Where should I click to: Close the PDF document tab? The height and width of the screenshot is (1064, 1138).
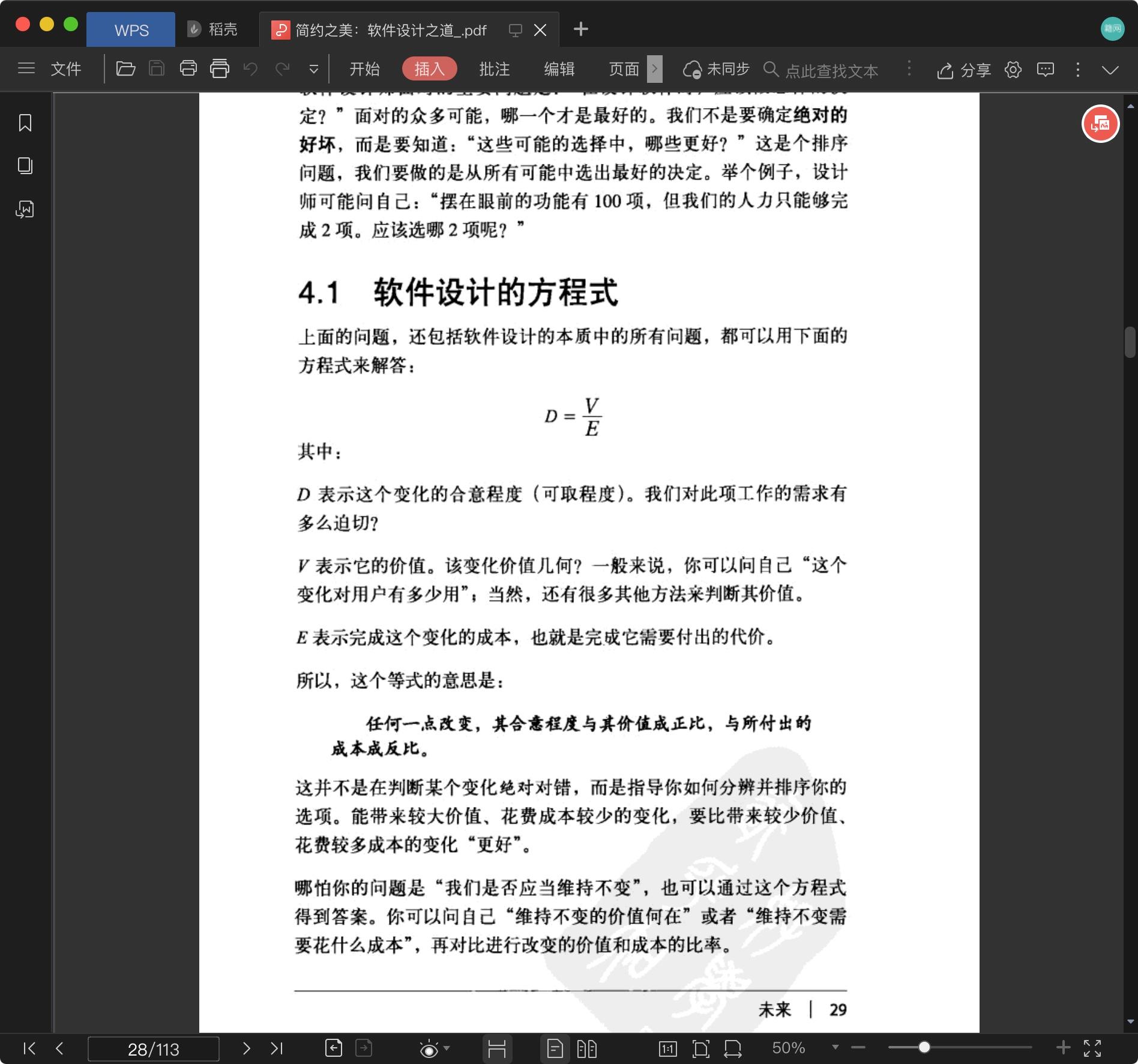[540, 30]
